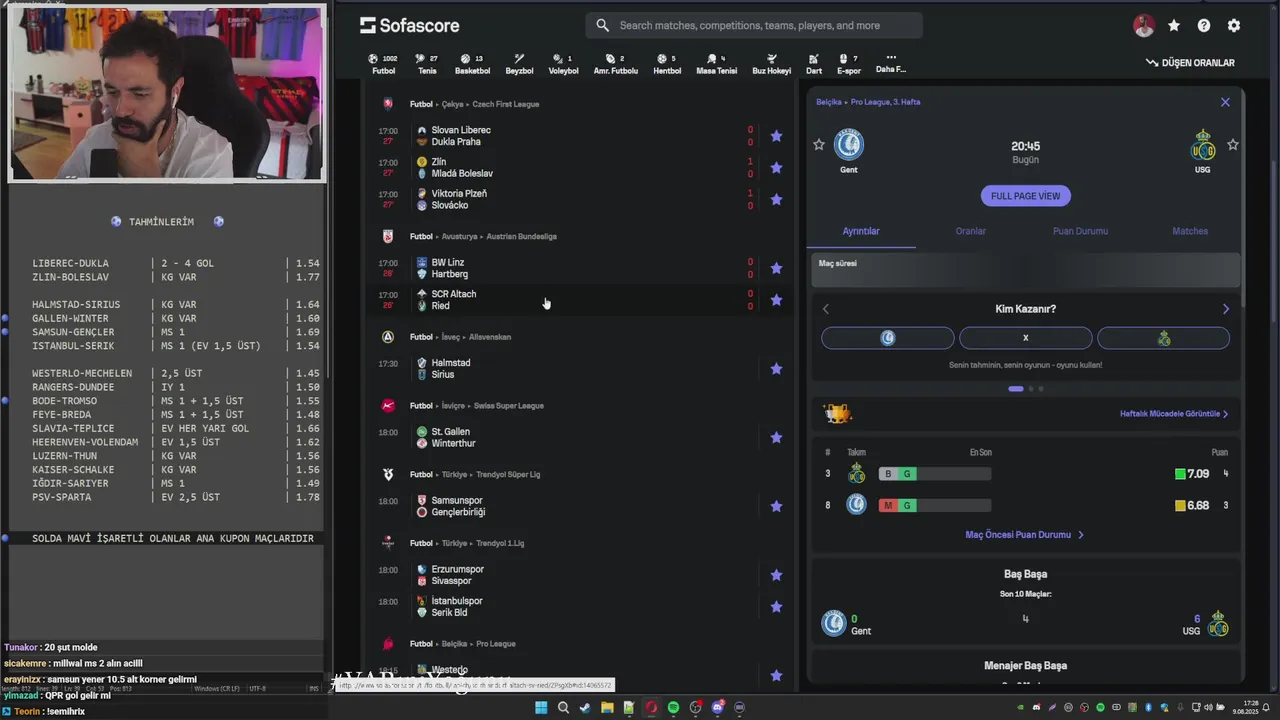Toggle favorite star for SCR Altach match
The width and height of the screenshot is (1280, 720).
coord(776,300)
